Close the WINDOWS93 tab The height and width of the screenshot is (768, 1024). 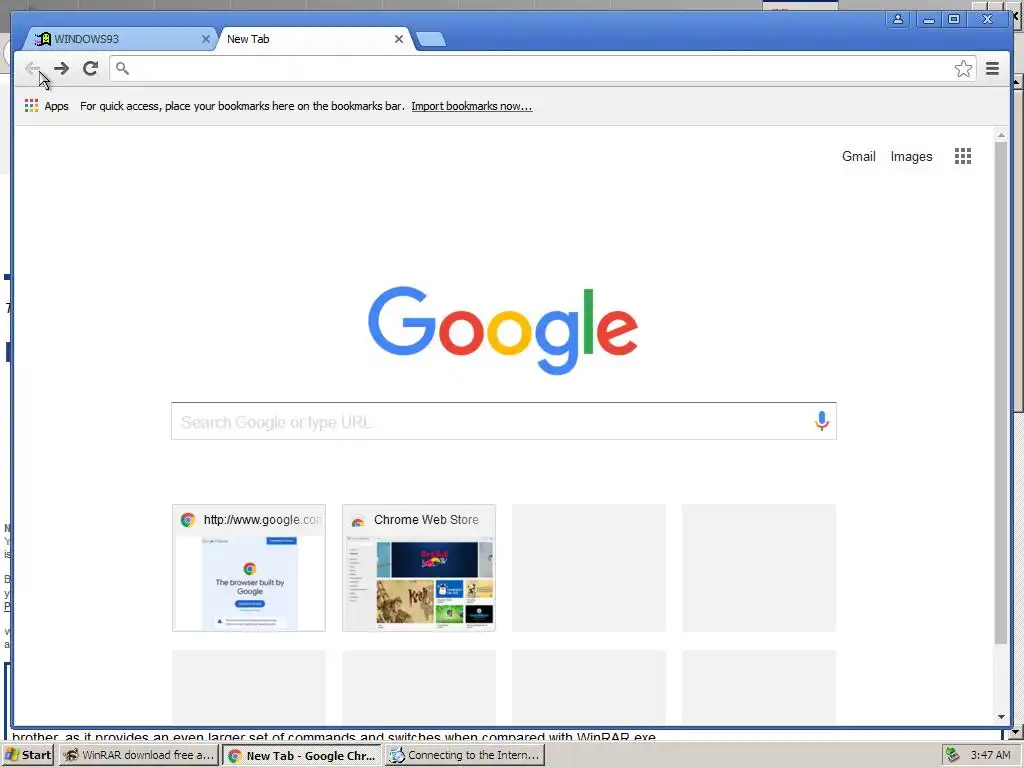(x=206, y=39)
